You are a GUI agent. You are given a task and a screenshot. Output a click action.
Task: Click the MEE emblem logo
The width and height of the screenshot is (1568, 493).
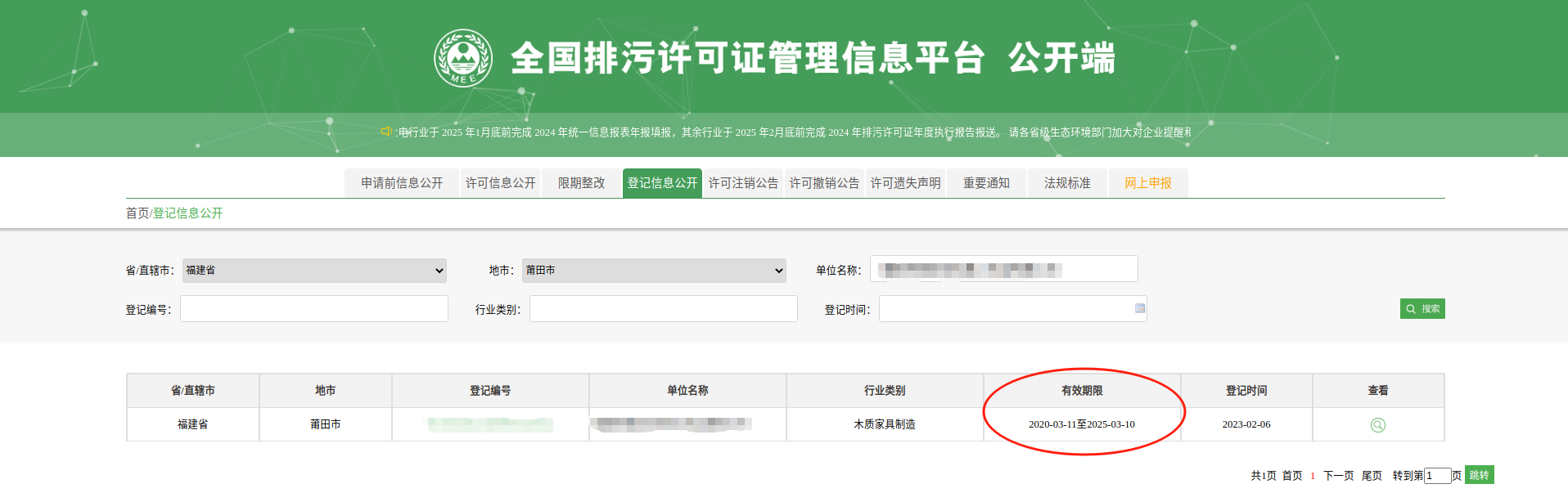pyautogui.click(x=463, y=58)
